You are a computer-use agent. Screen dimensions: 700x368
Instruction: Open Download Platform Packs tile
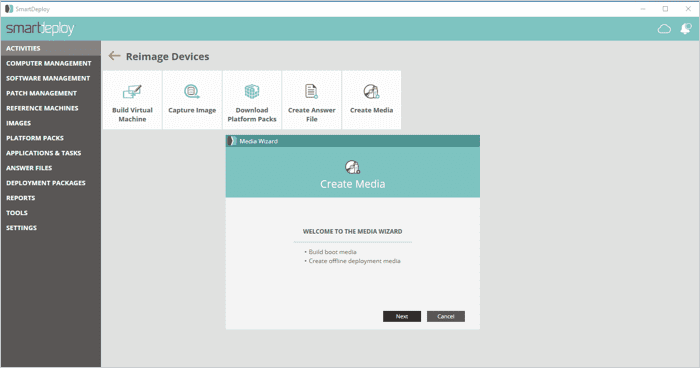click(x=252, y=100)
